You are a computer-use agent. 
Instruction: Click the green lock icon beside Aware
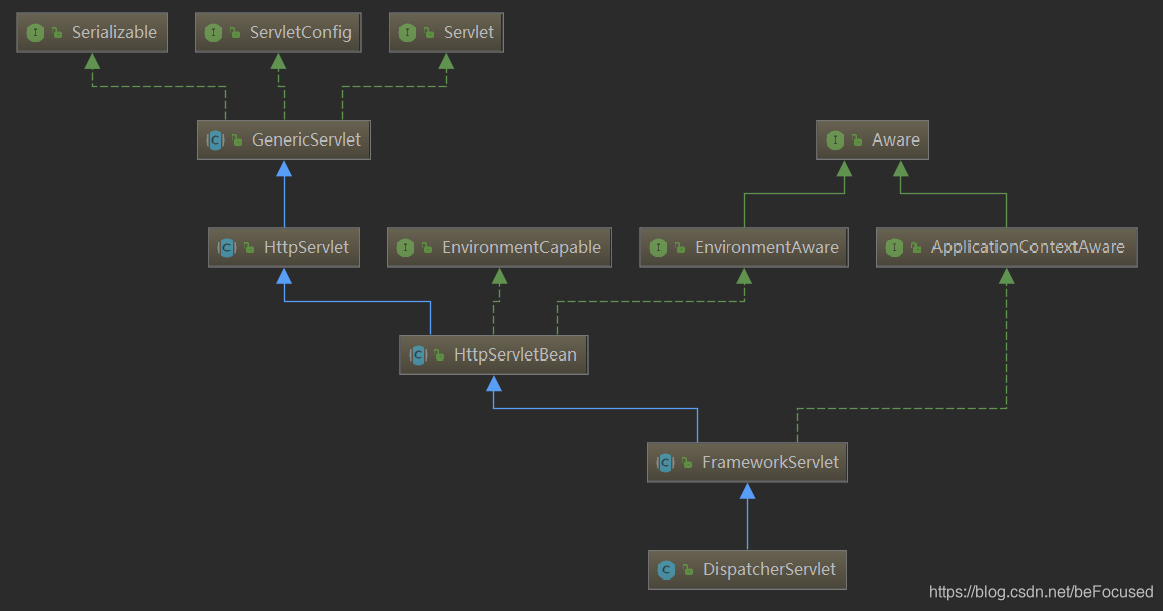(x=857, y=140)
